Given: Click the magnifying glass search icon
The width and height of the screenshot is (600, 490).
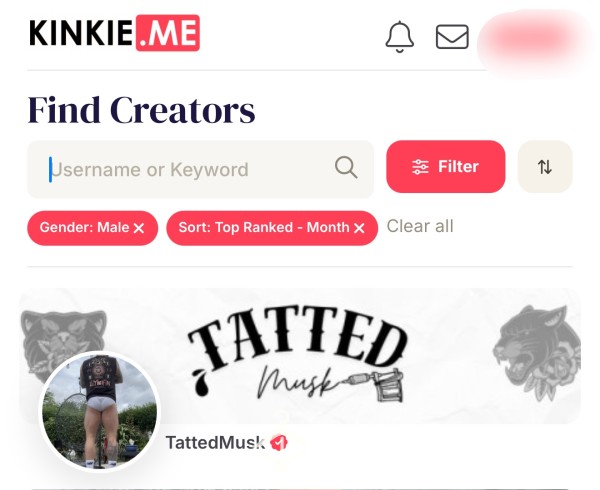Looking at the screenshot, I should (346, 167).
